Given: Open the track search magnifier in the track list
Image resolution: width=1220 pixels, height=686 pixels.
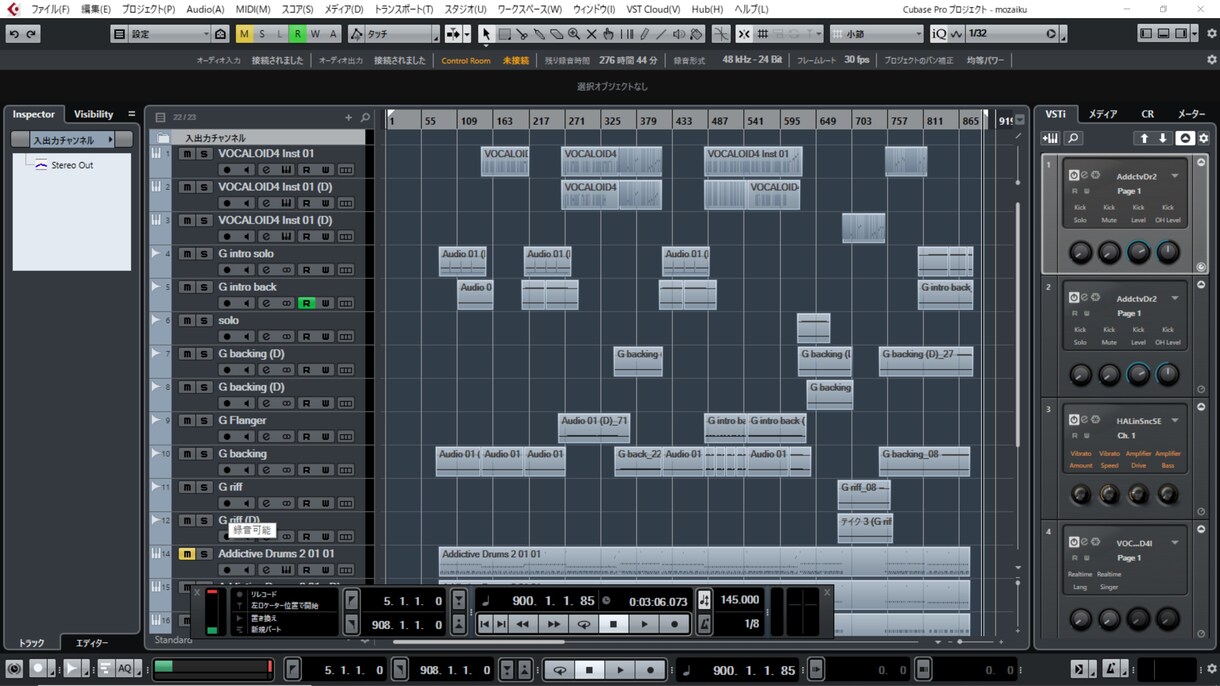Looking at the screenshot, I should pyautogui.click(x=365, y=118).
